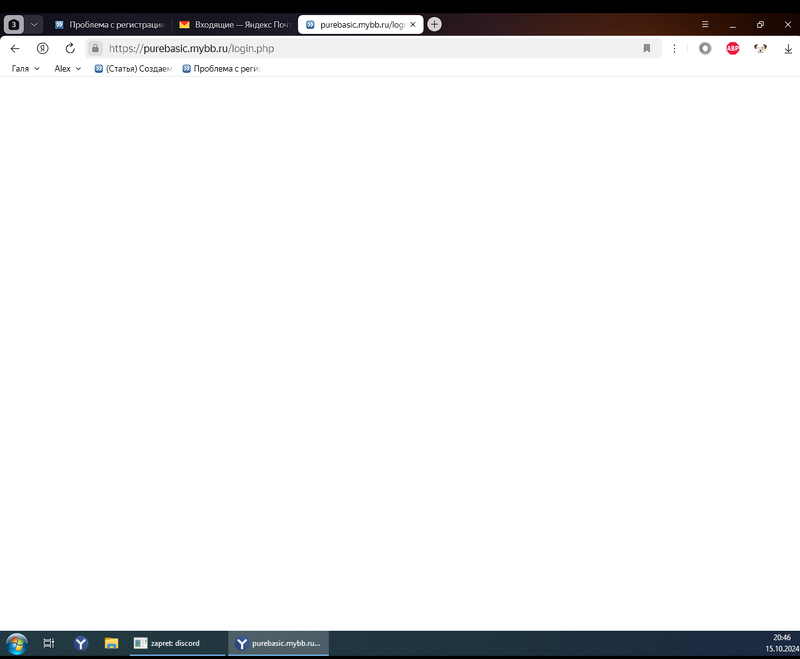The image size is (800, 659).
Task: Open a new browser tab
Action: (434, 24)
